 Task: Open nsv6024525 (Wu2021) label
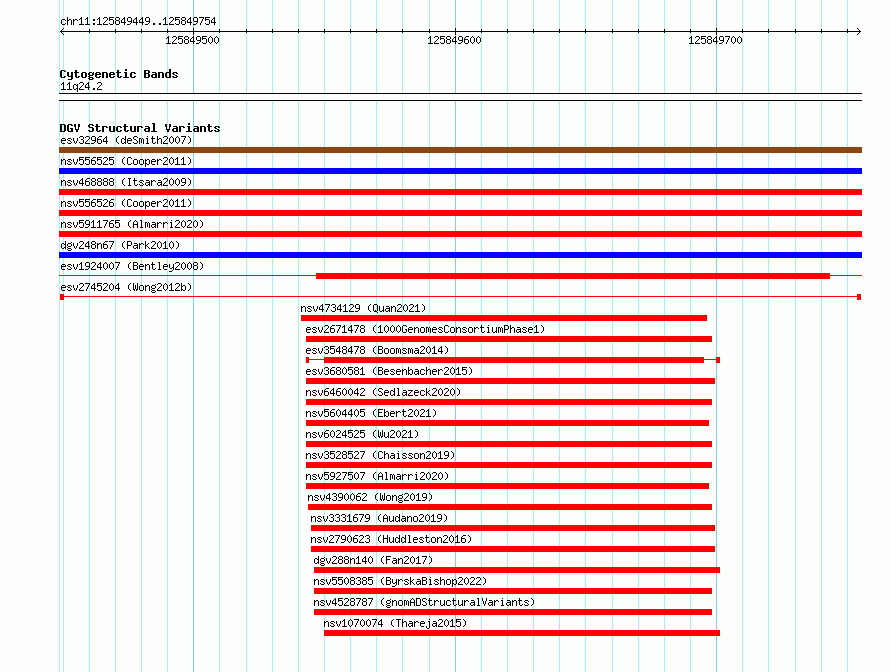362,434
